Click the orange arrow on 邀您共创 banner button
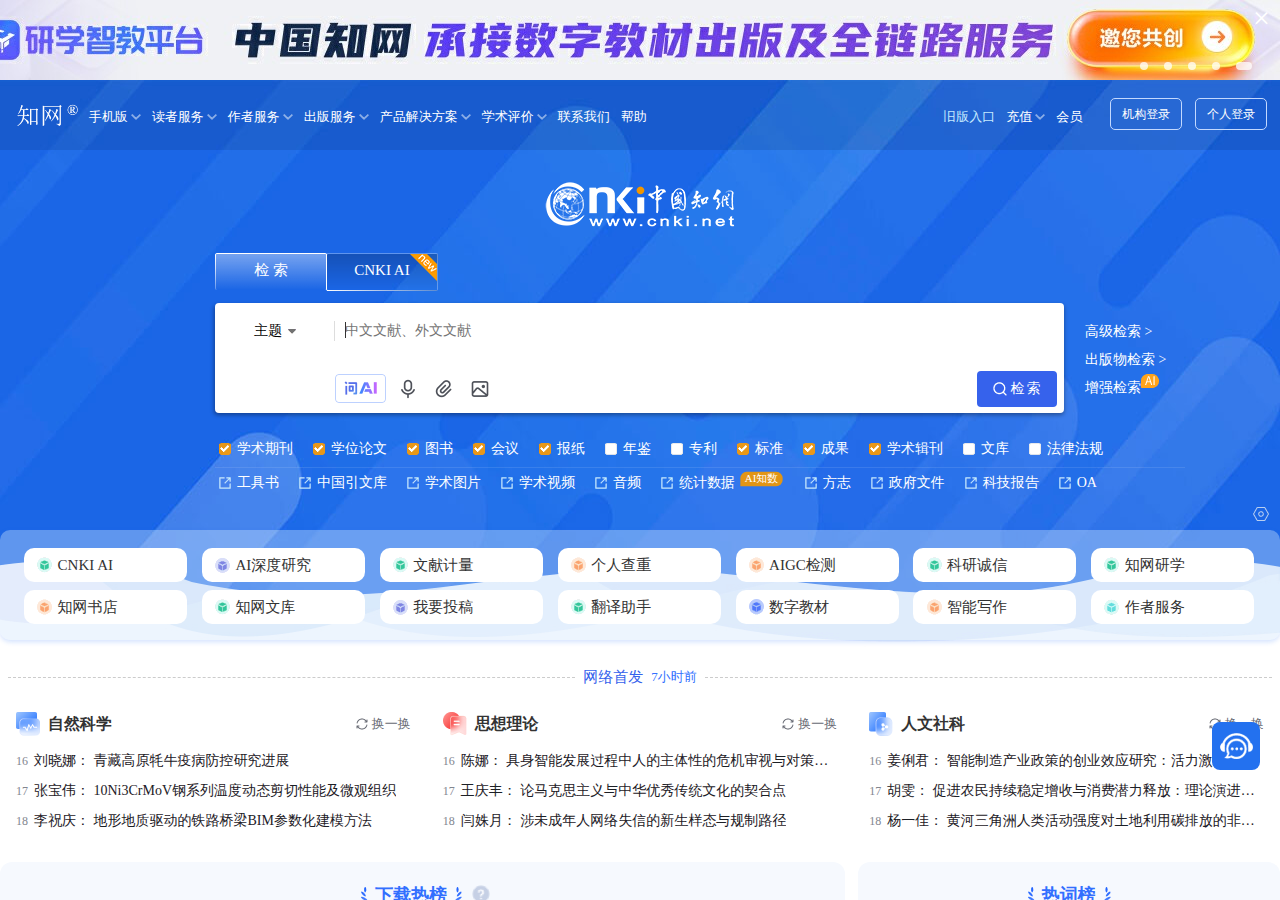 [1216, 38]
